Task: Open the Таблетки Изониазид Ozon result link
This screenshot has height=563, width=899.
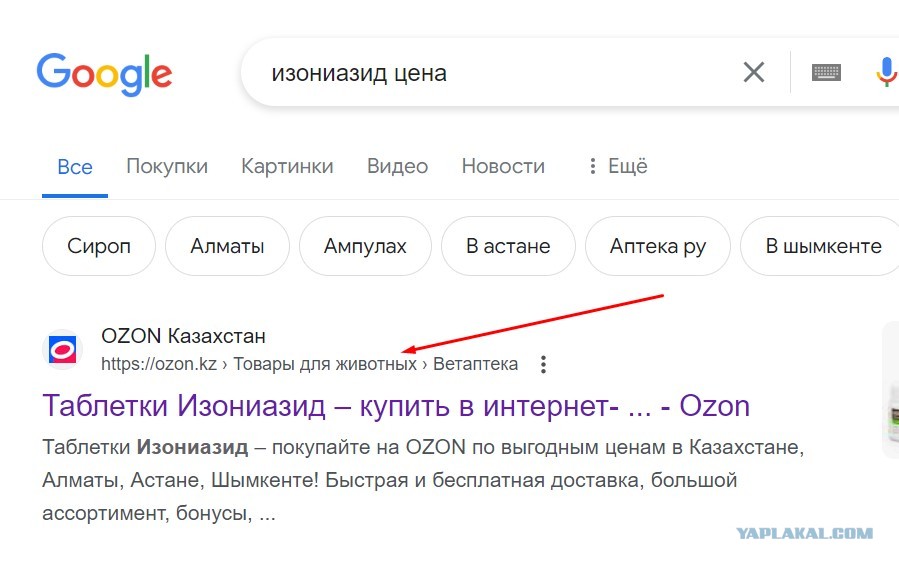Action: [396, 406]
